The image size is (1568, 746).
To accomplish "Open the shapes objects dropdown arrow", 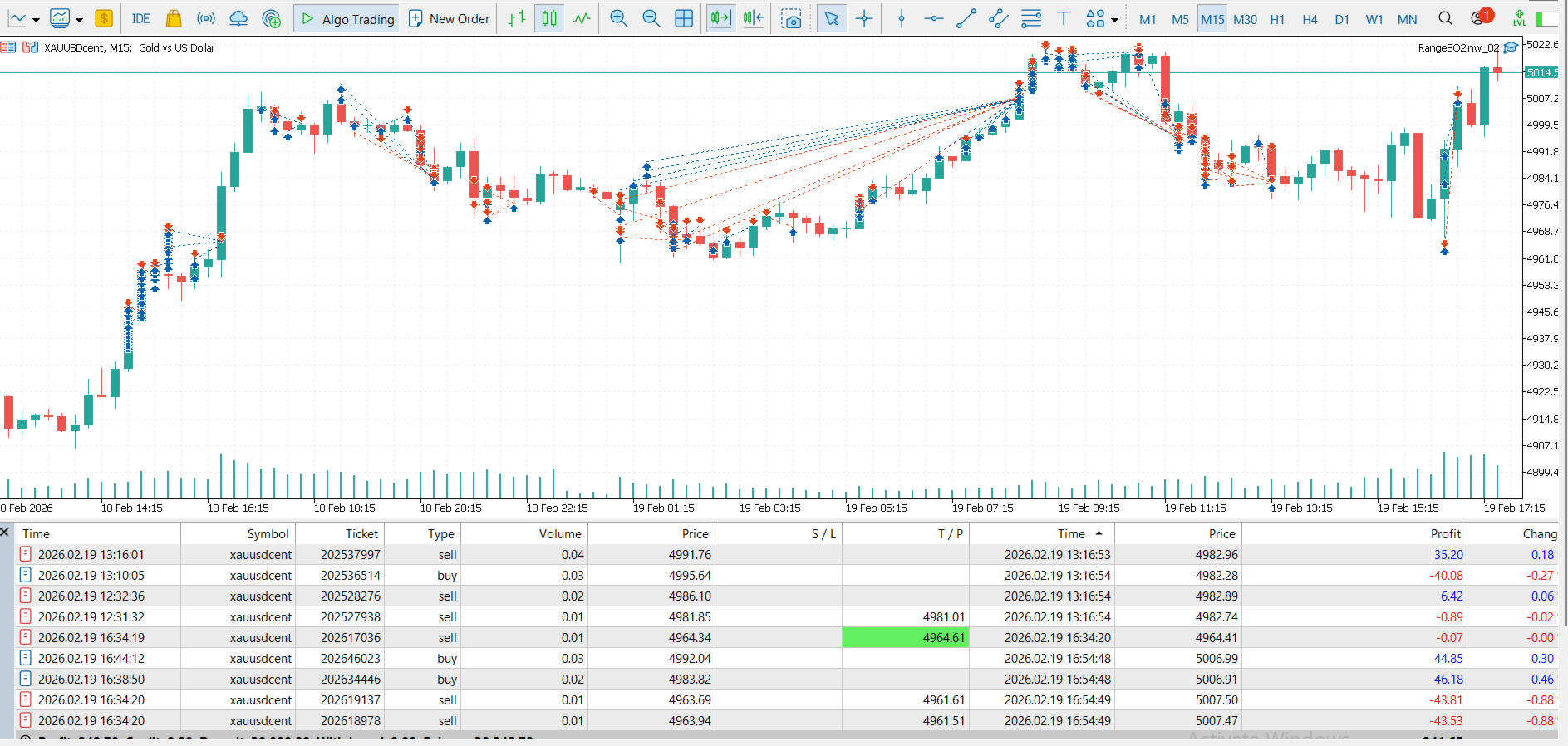I will pos(1114,20).
